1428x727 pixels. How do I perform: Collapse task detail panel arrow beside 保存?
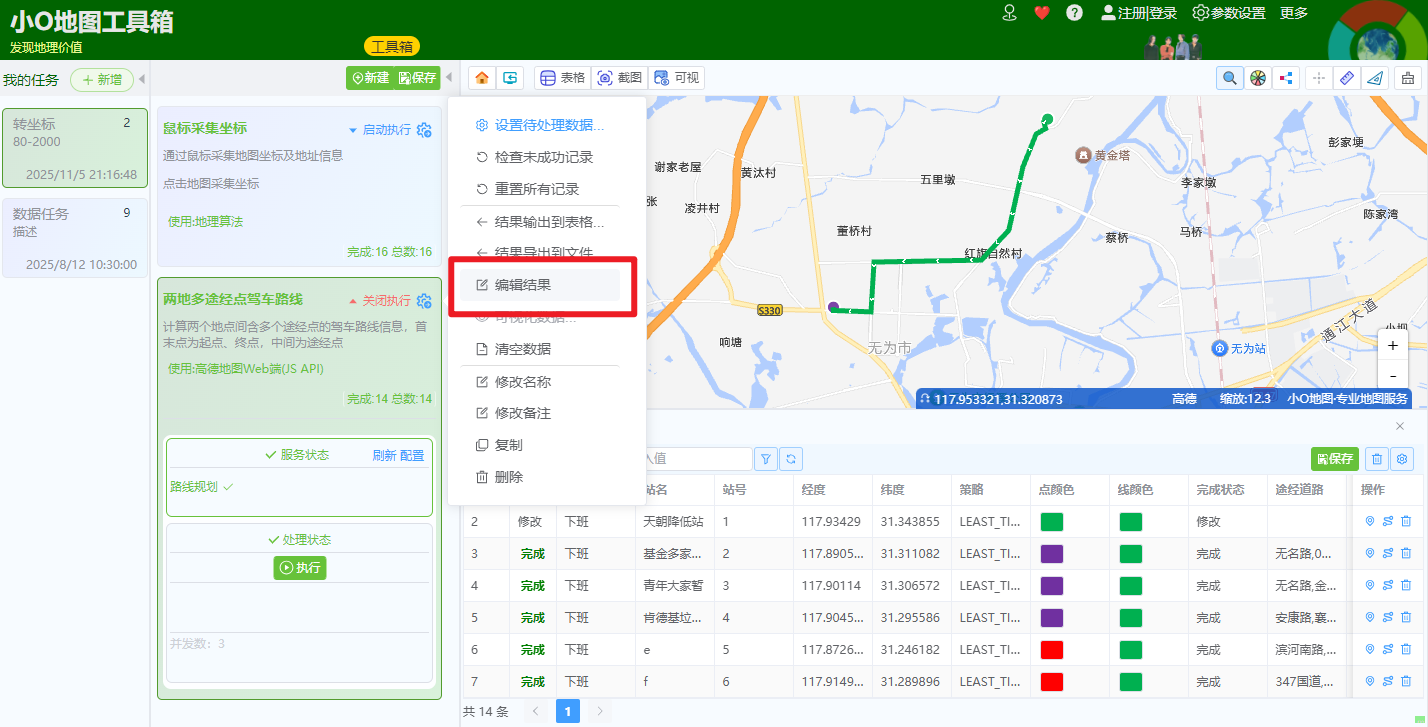[x=448, y=78]
